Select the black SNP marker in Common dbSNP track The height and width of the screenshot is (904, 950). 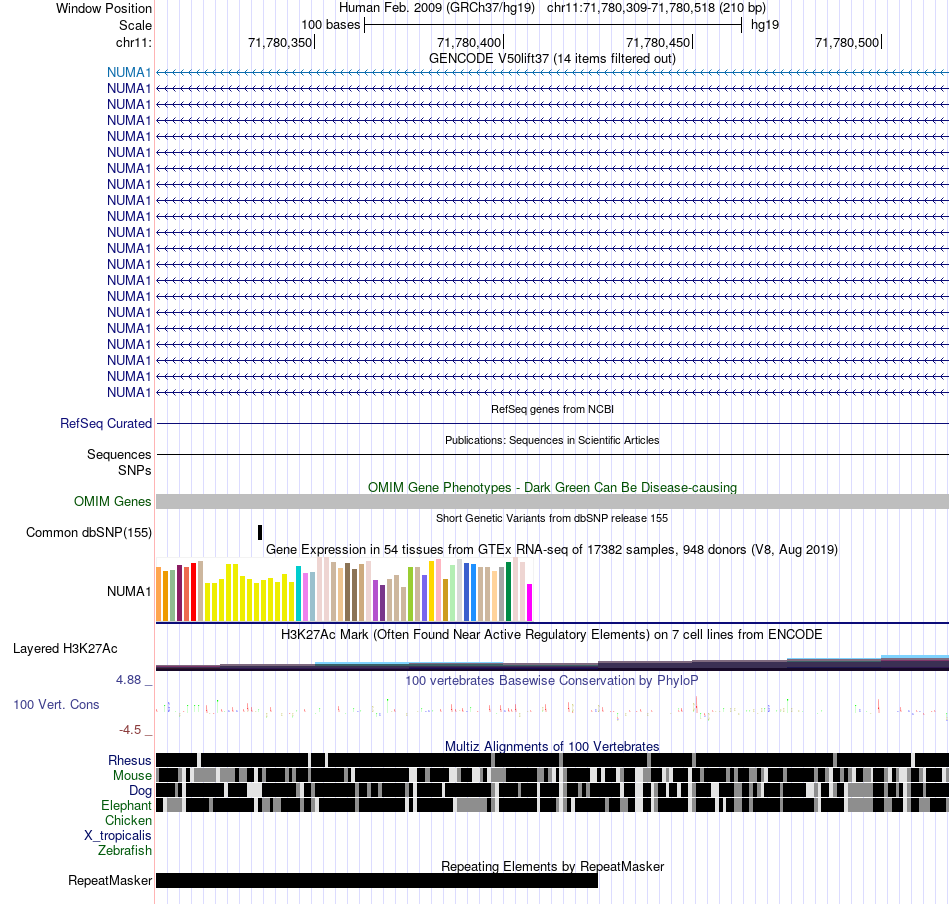click(x=260, y=532)
